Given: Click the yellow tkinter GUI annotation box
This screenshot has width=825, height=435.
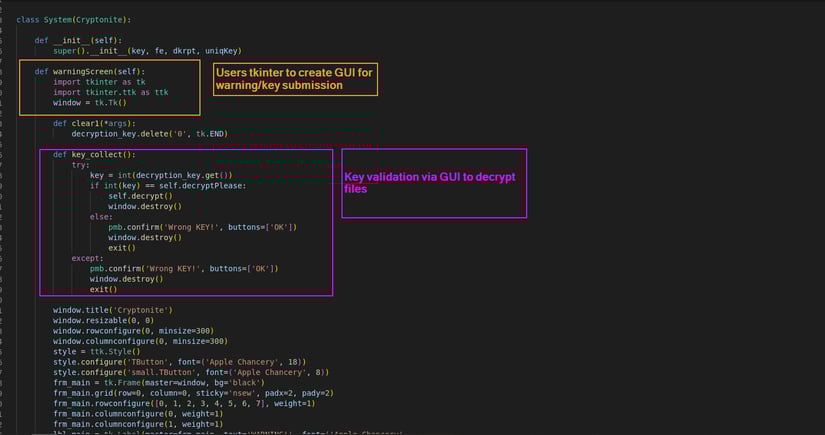Looking at the screenshot, I should click(x=294, y=79).
